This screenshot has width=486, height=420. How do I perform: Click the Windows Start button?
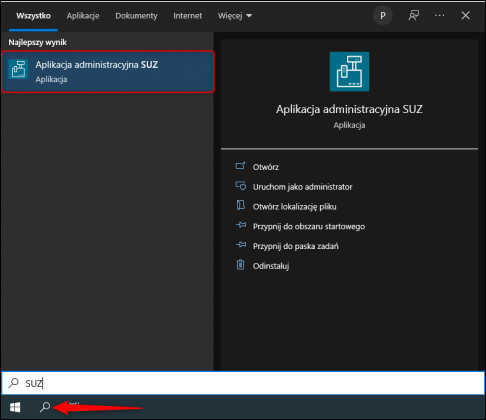(x=15, y=407)
